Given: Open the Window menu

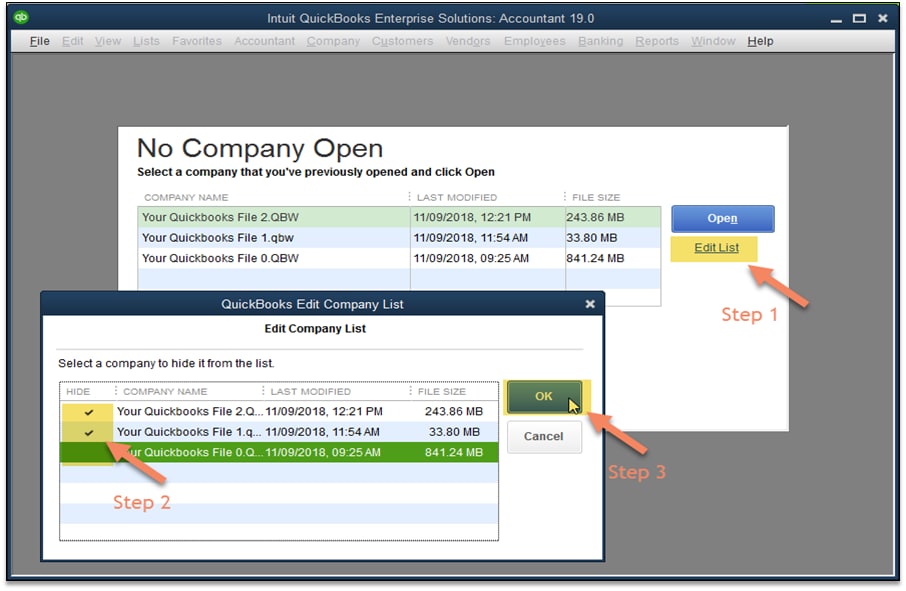Looking at the screenshot, I should coord(713,41).
